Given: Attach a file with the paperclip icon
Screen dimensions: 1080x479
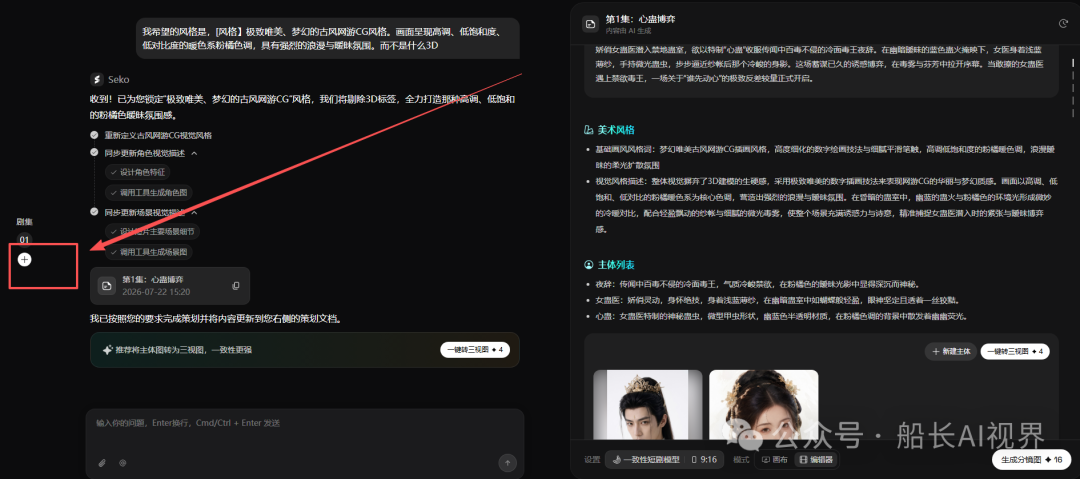Looking at the screenshot, I should coord(102,462).
